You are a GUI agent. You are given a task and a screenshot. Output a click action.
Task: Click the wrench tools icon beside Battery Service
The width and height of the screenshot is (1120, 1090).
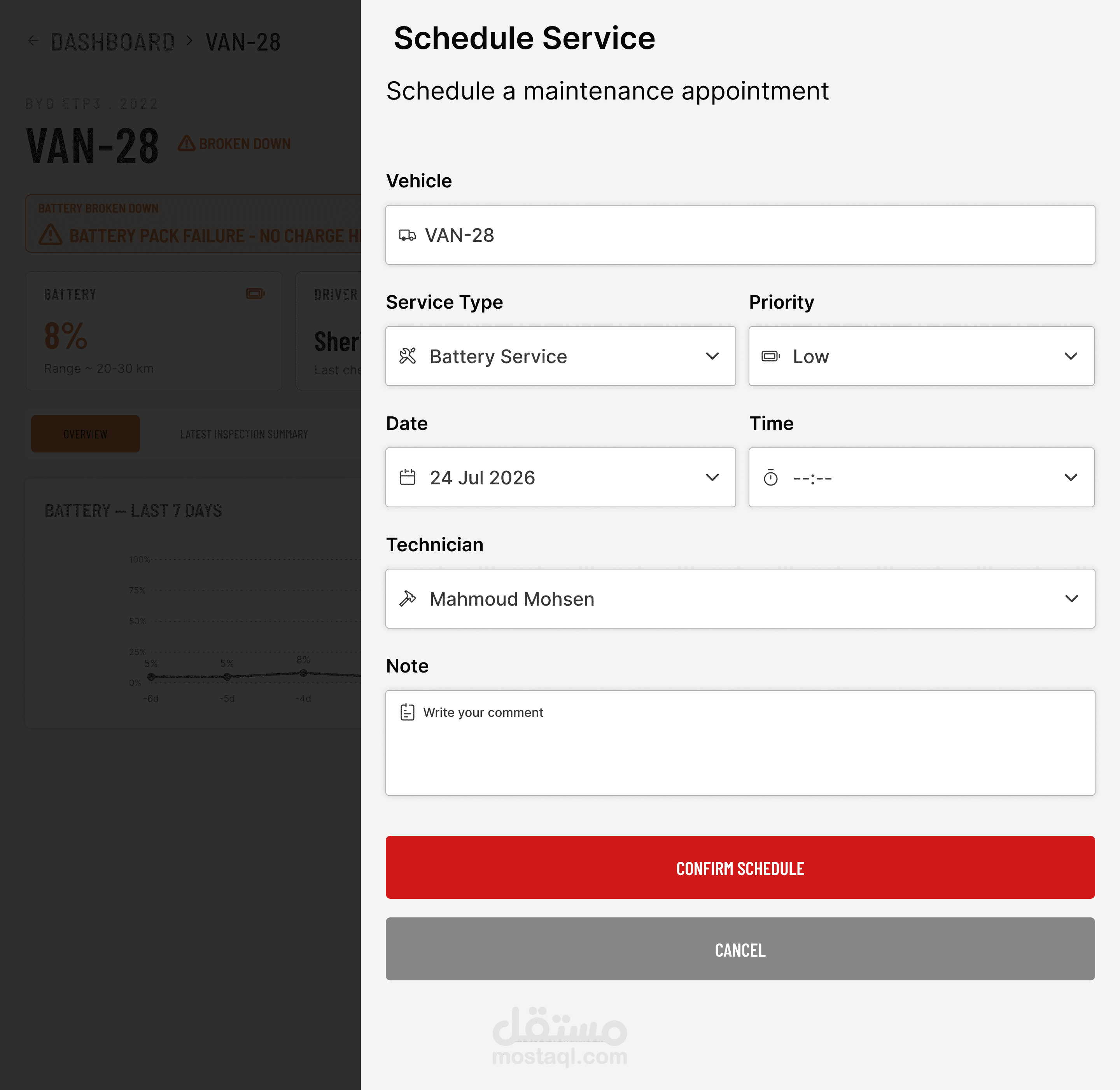point(408,356)
